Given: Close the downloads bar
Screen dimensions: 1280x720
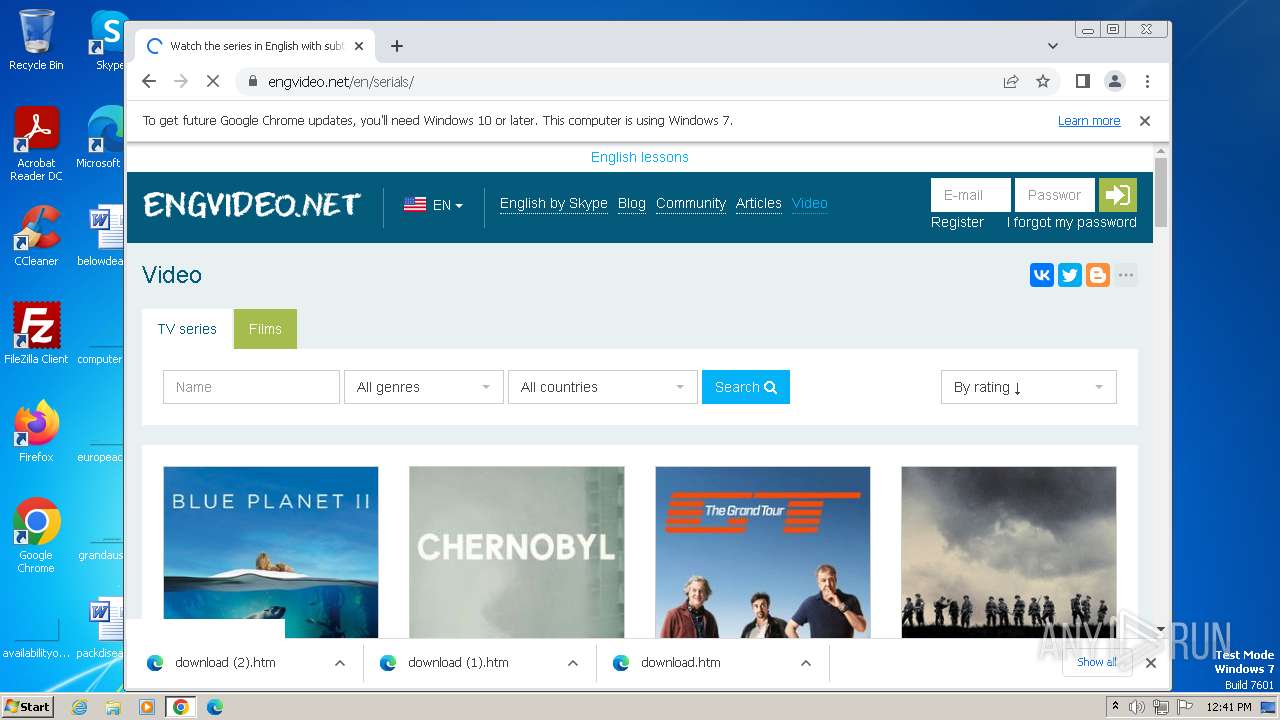Looking at the screenshot, I should (1151, 663).
